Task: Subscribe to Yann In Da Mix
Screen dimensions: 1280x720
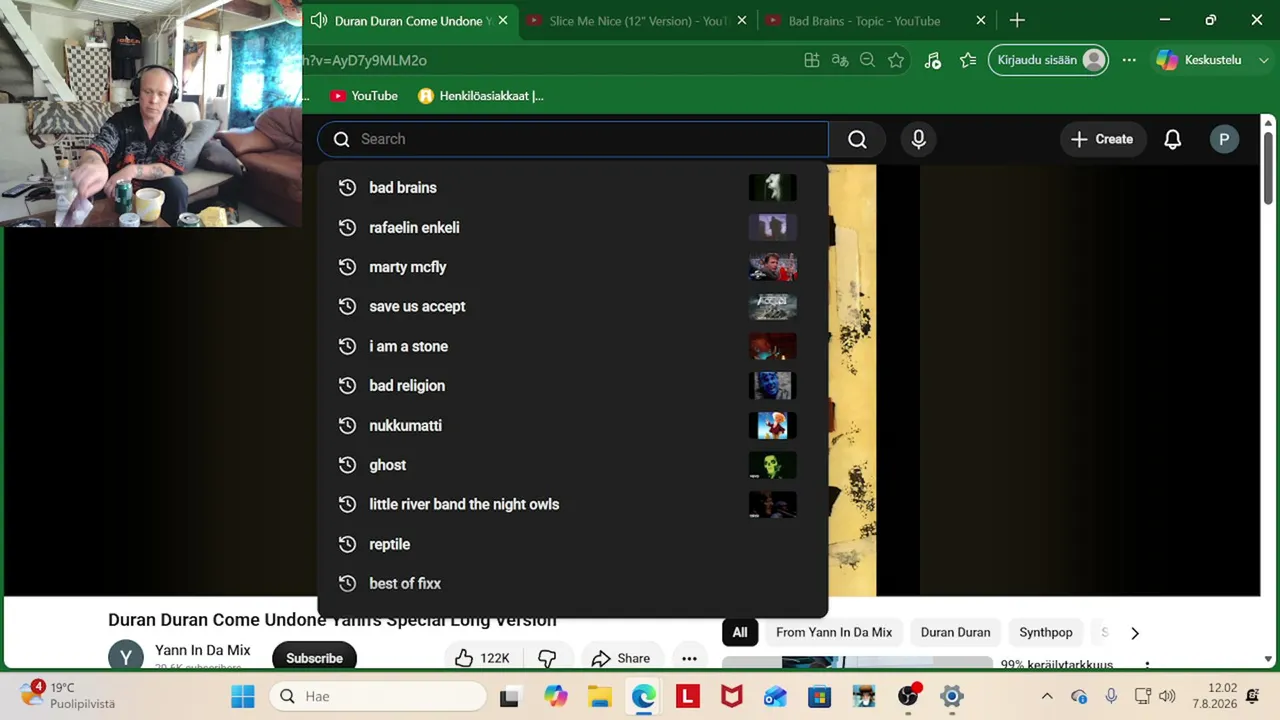Action: click(314, 658)
